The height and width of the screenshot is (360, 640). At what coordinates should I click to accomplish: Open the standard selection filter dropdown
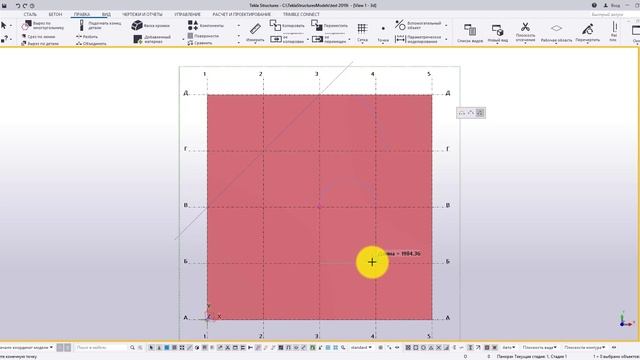pos(361,347)
